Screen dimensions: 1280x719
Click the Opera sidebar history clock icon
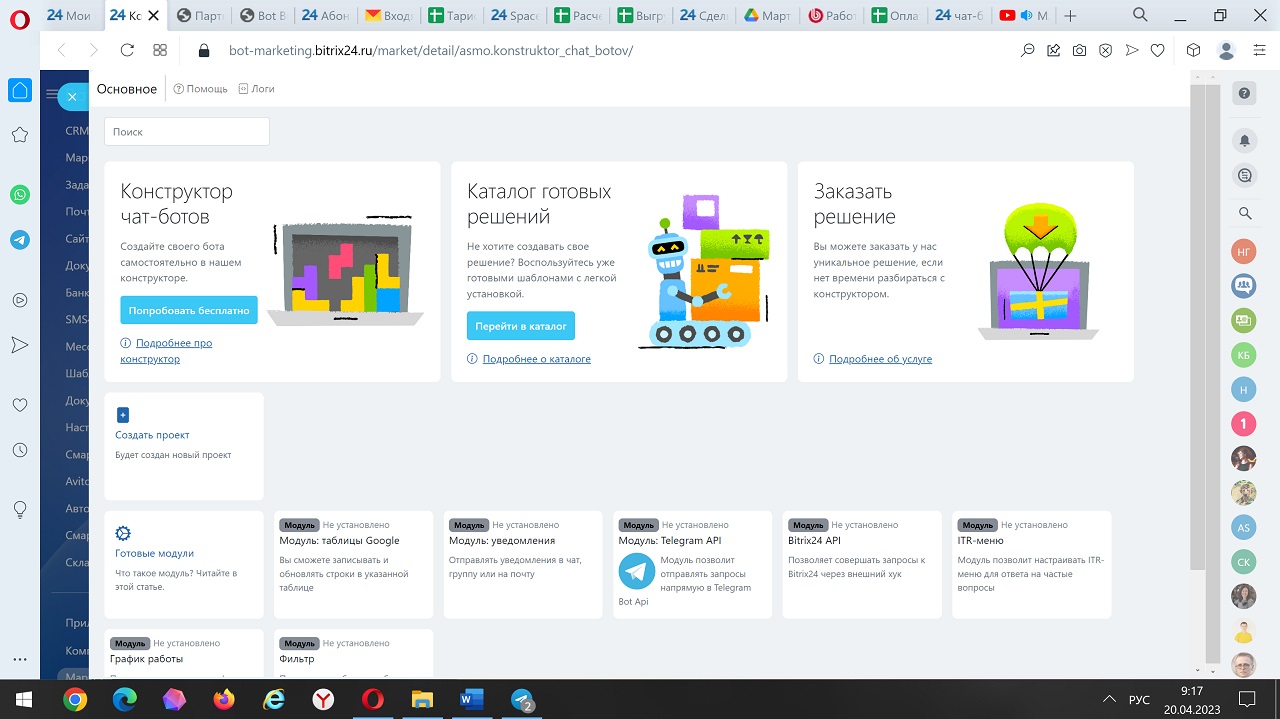point(20,450)
